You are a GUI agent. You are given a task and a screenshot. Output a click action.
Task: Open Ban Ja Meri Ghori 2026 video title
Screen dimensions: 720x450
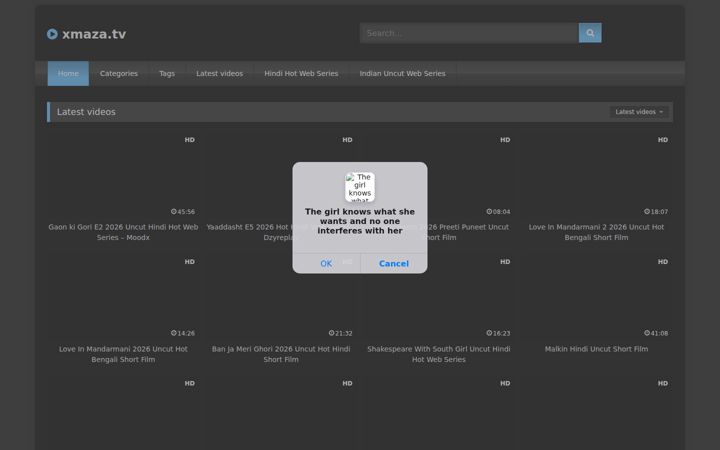281,354
